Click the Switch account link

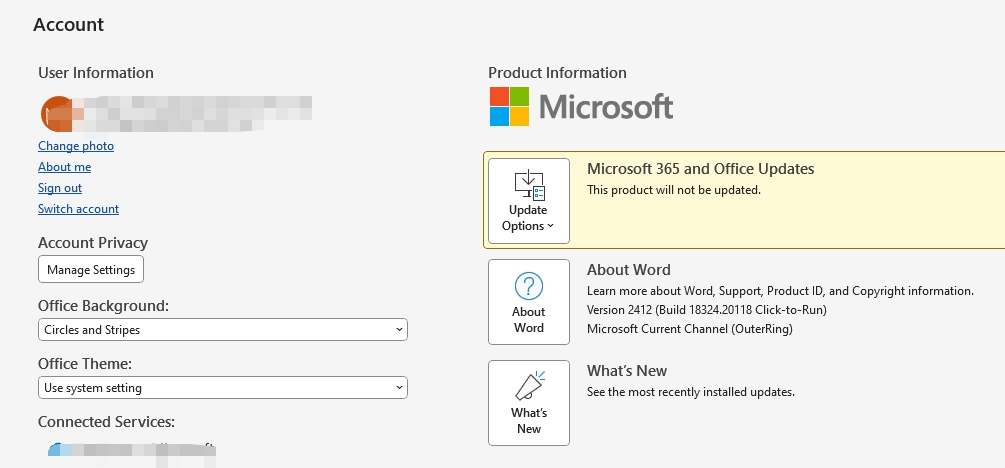pyautogui.click(x=78, y=209)
